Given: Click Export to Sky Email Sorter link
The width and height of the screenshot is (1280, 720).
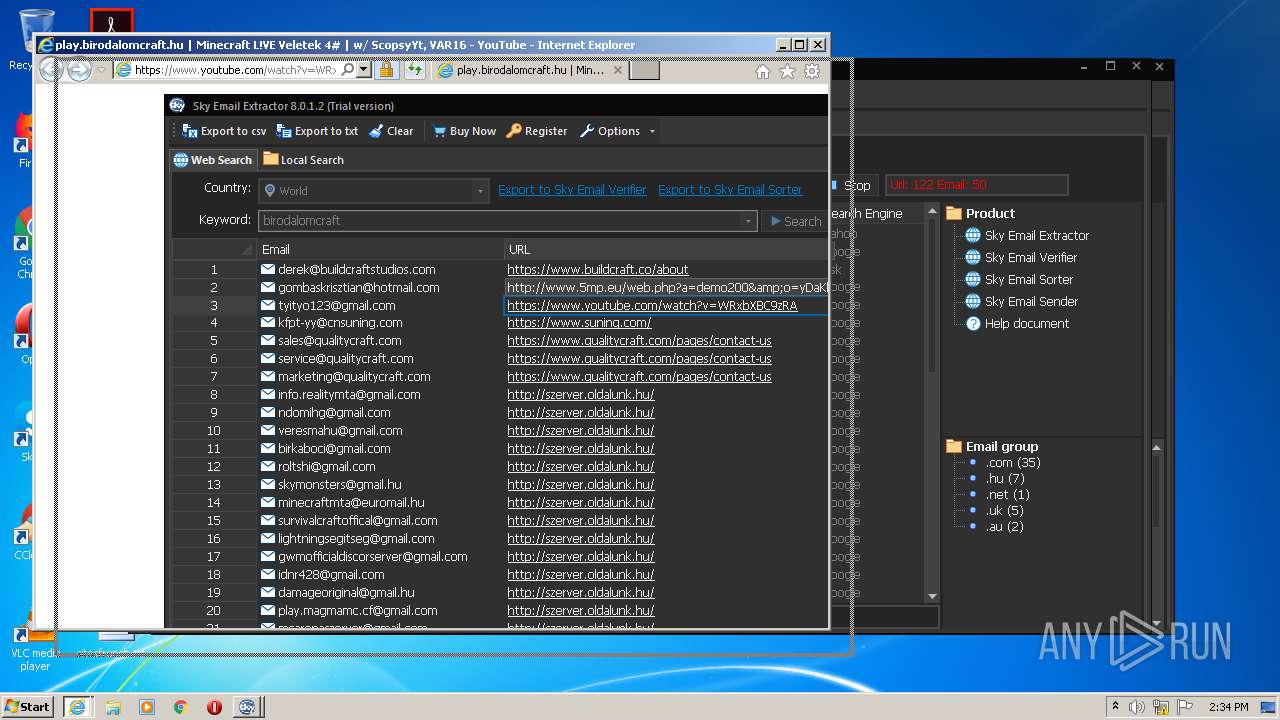Looking at the screenshot, I should point(730,190).
